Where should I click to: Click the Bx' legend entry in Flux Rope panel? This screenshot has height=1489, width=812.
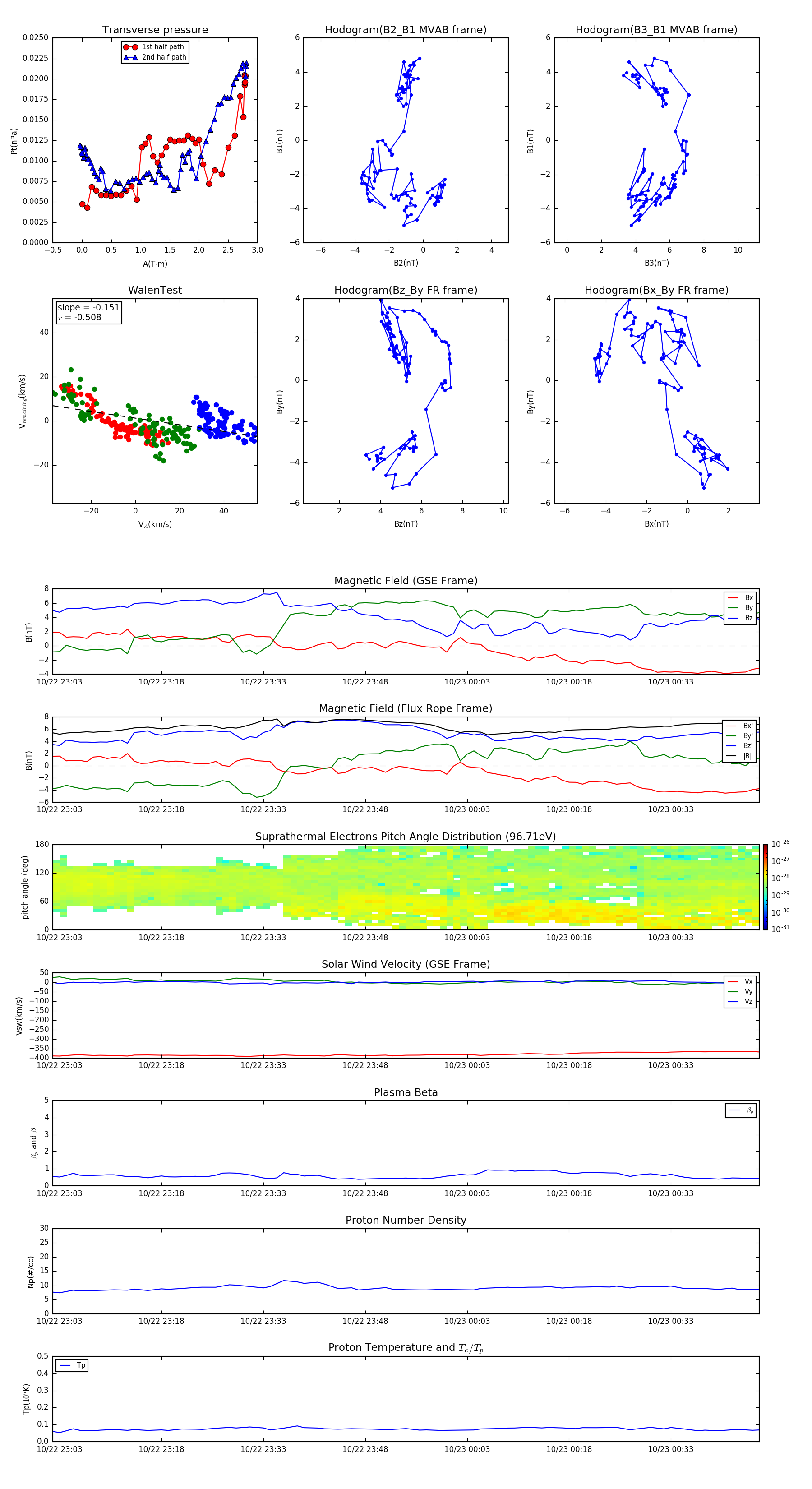point(740,726)
